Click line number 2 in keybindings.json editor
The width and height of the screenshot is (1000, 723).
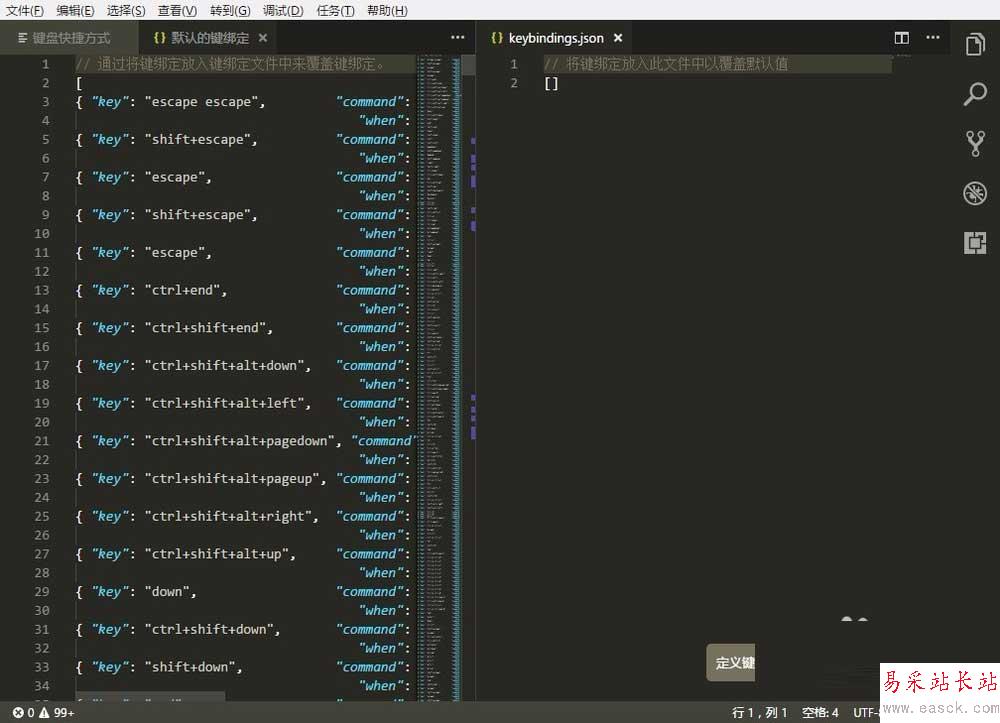pyautogui.click(x=513, y=84)
